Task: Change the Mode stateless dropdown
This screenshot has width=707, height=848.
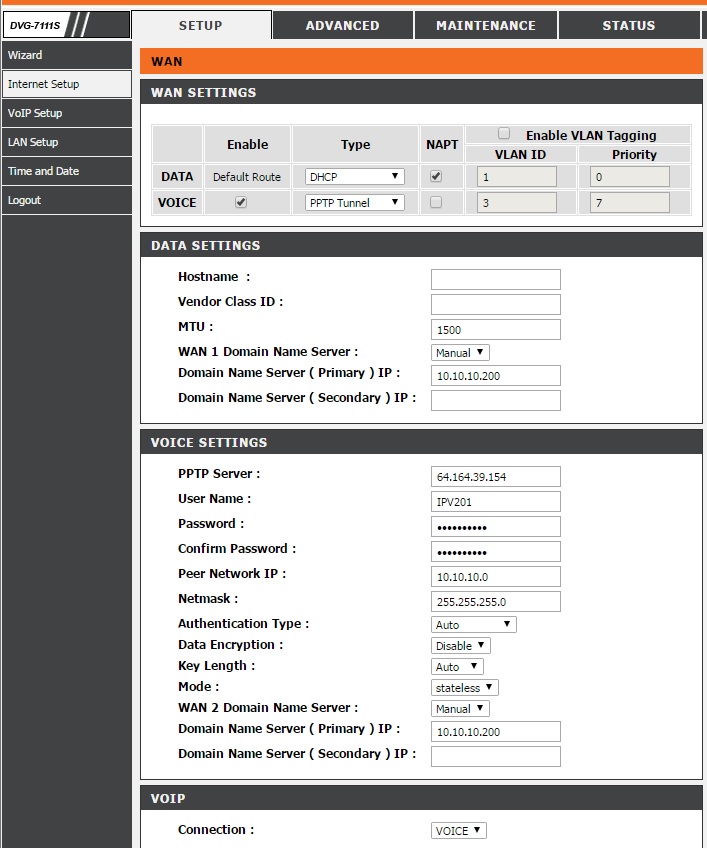Action: 464,687
